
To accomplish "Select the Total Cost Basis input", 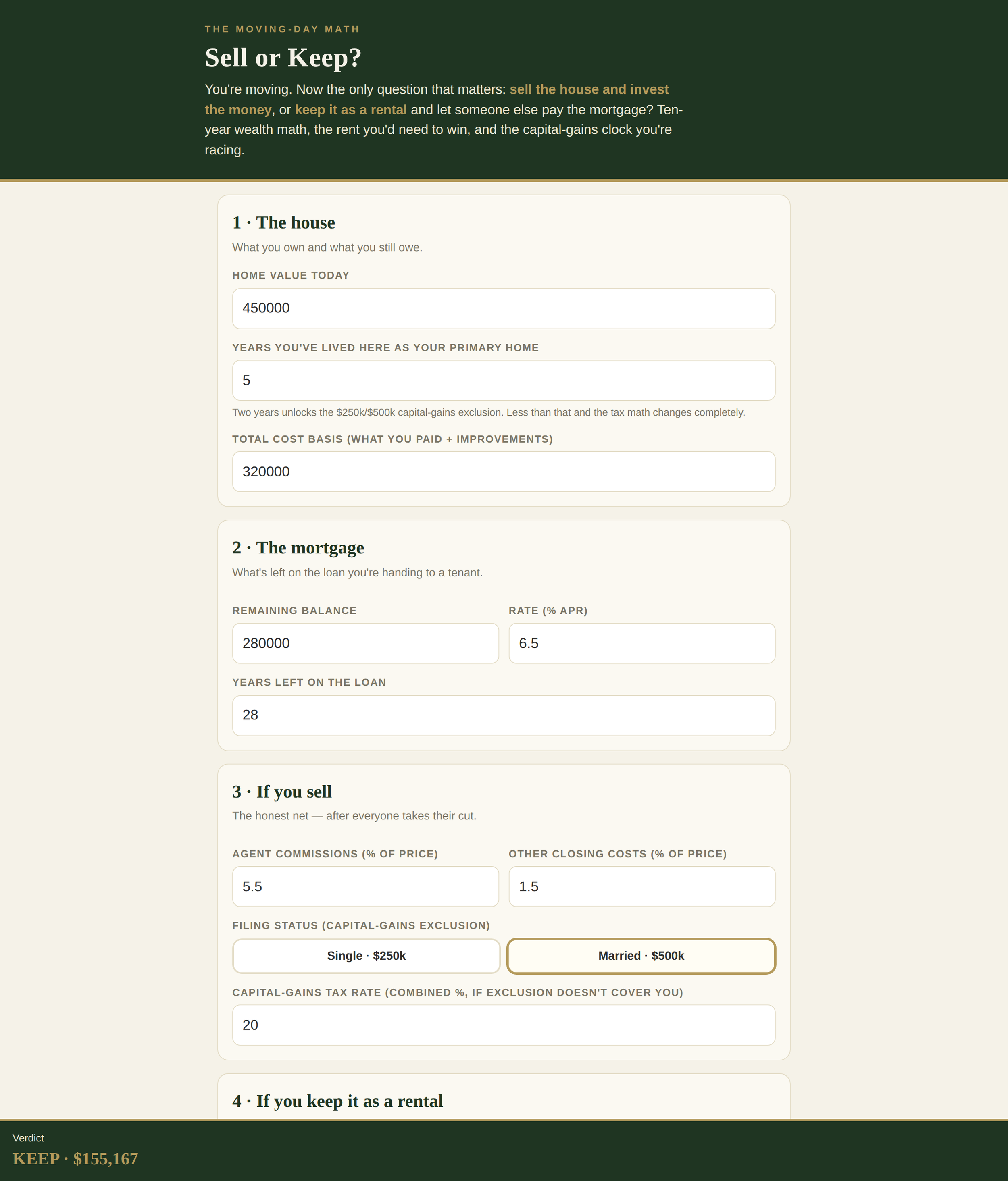I will (x=504, y=471).
